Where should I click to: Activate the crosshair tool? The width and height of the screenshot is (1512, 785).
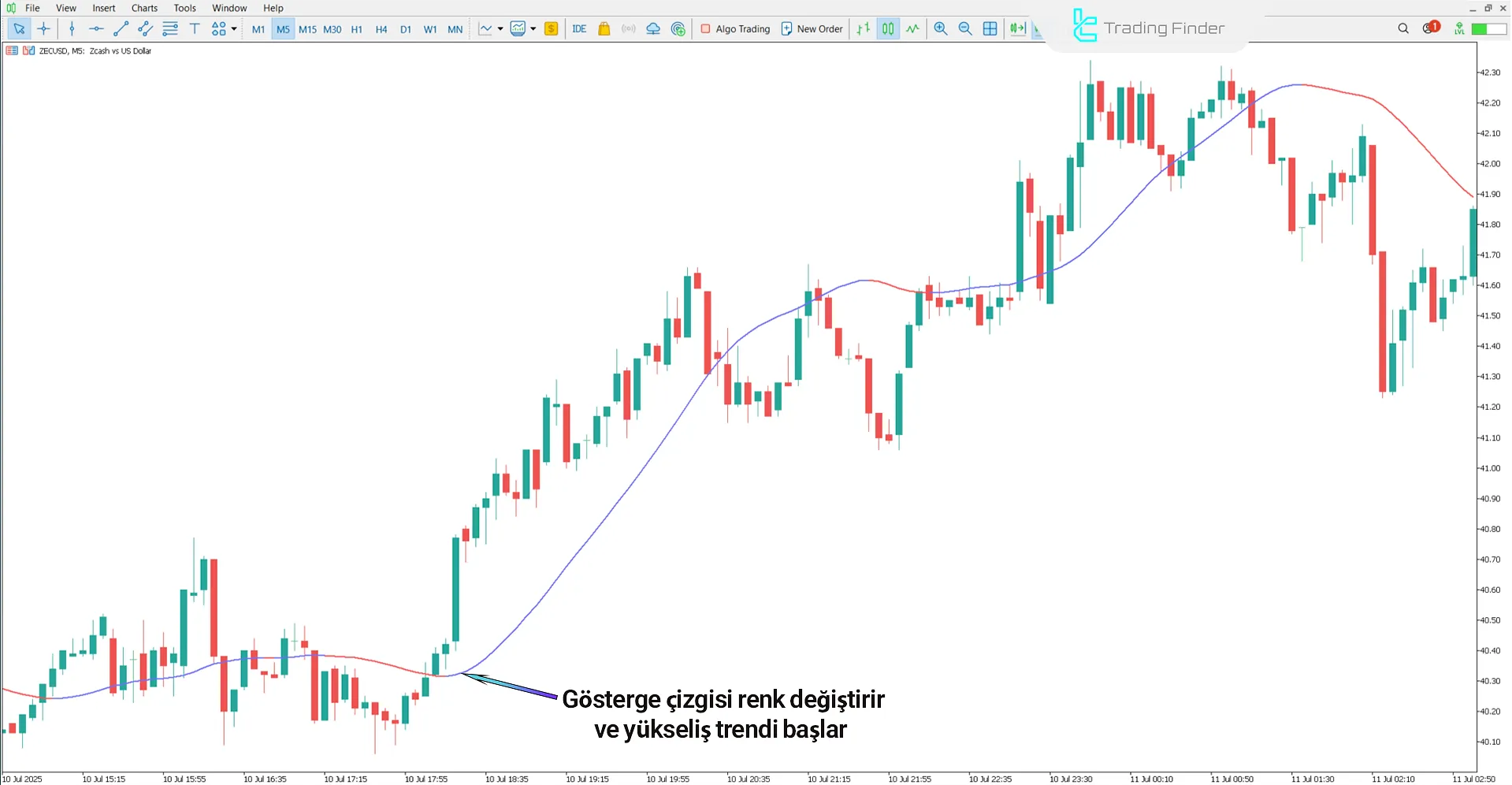pos(44,29)
